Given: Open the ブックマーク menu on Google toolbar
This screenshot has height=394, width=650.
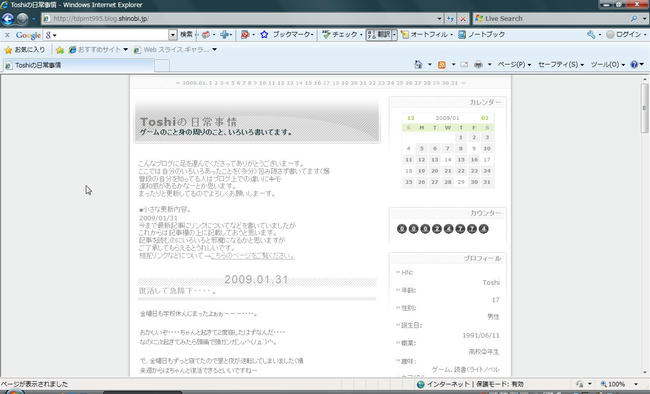Looking at the screenshot, I should click(x=292, y=35).
